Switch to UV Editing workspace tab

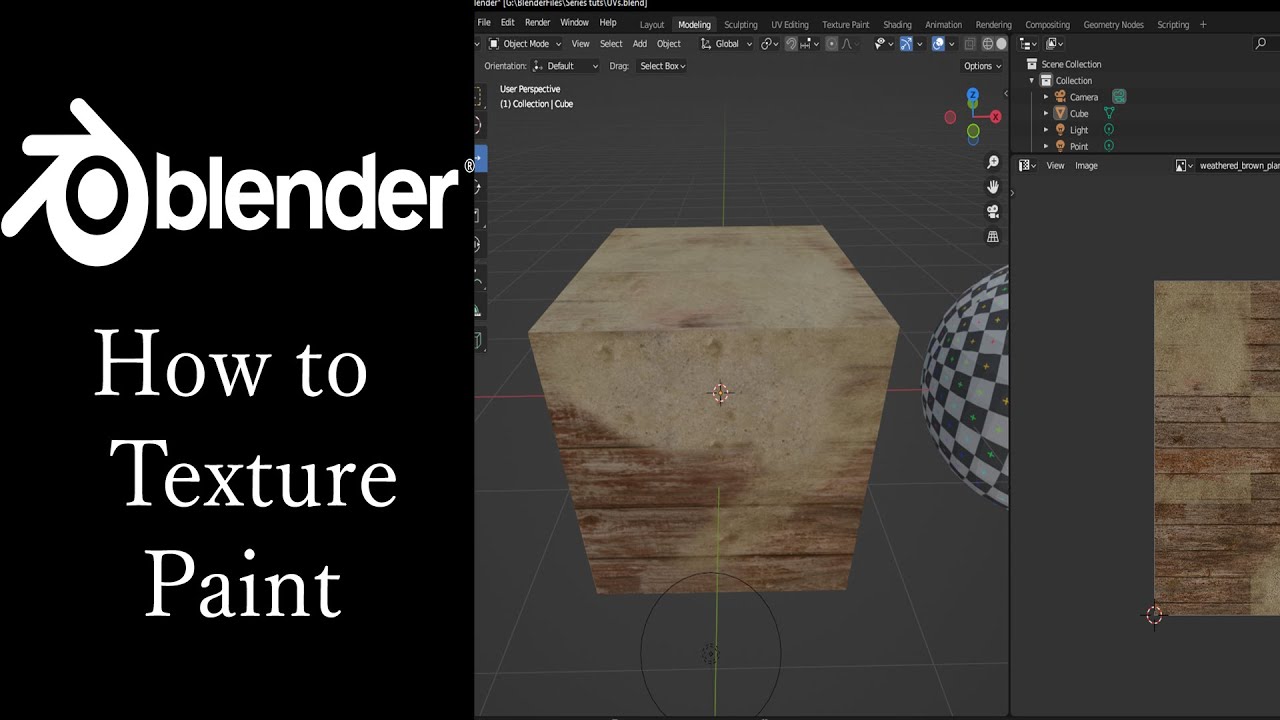pos(790,24)
